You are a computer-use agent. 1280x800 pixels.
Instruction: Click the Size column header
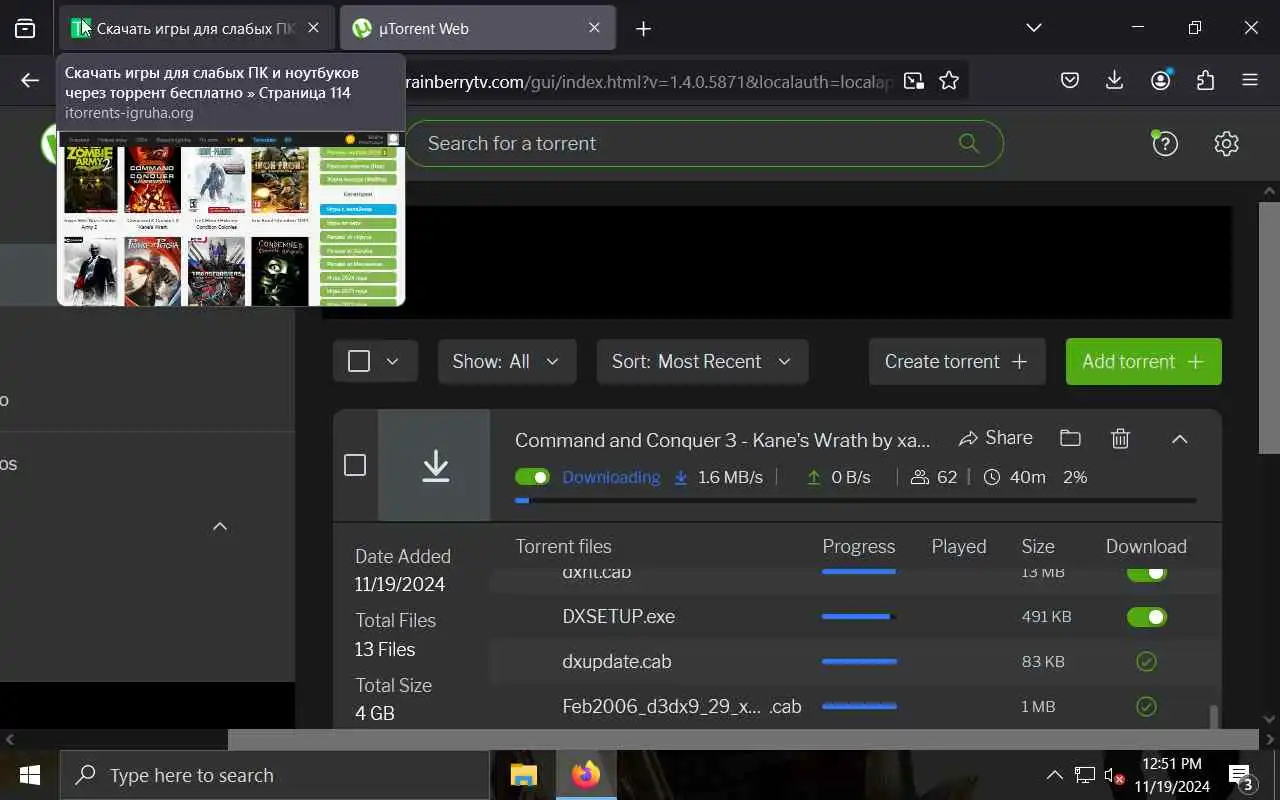1038,546
